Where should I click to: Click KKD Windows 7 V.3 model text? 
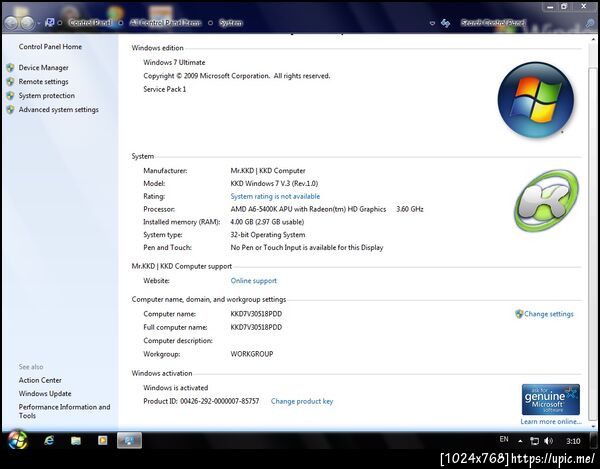point(274,184)
